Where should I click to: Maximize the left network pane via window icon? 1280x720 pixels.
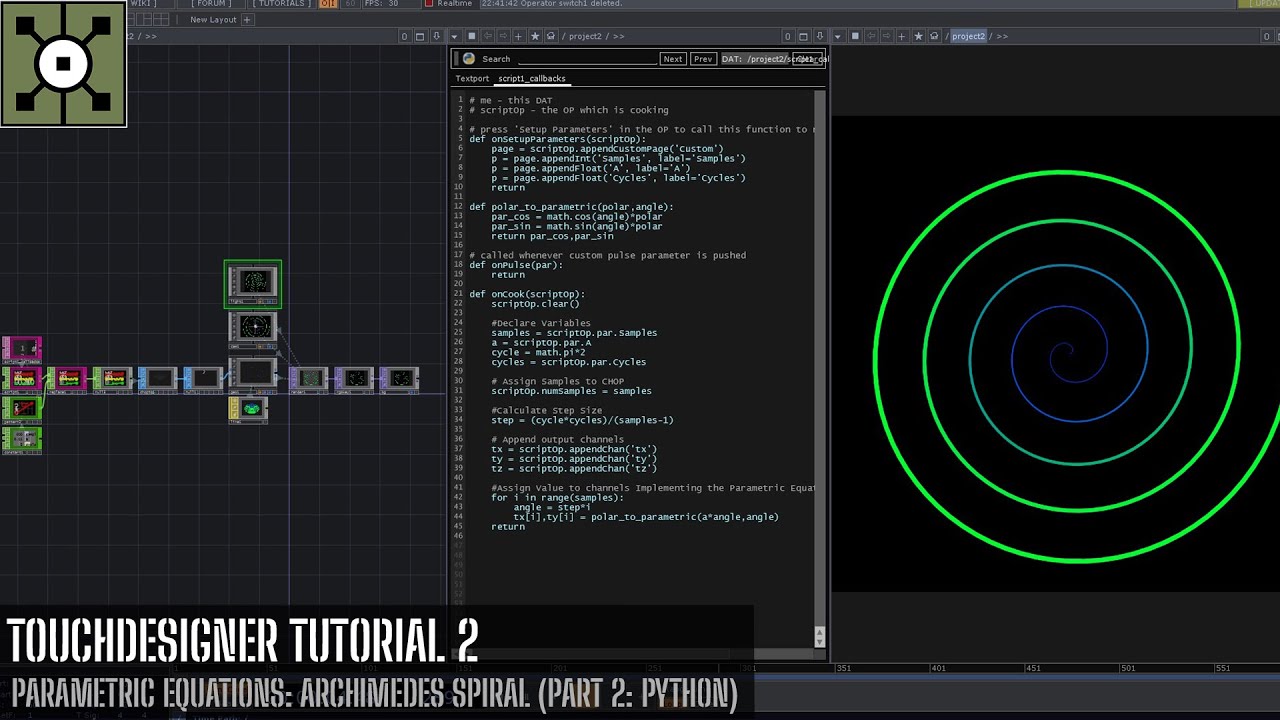[421, 36]
